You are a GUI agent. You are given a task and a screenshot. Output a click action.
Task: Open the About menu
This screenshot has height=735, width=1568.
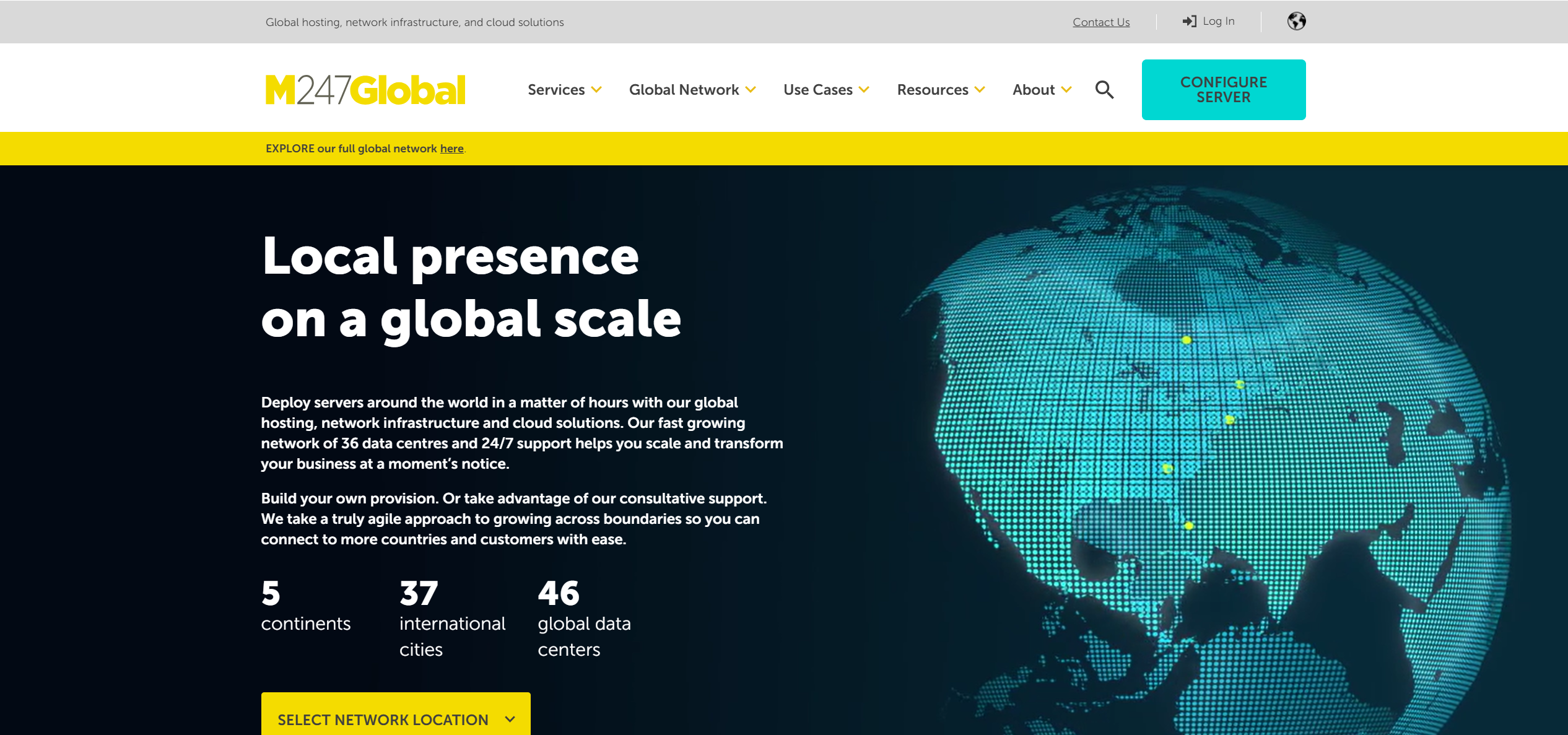pos(1034,90)
